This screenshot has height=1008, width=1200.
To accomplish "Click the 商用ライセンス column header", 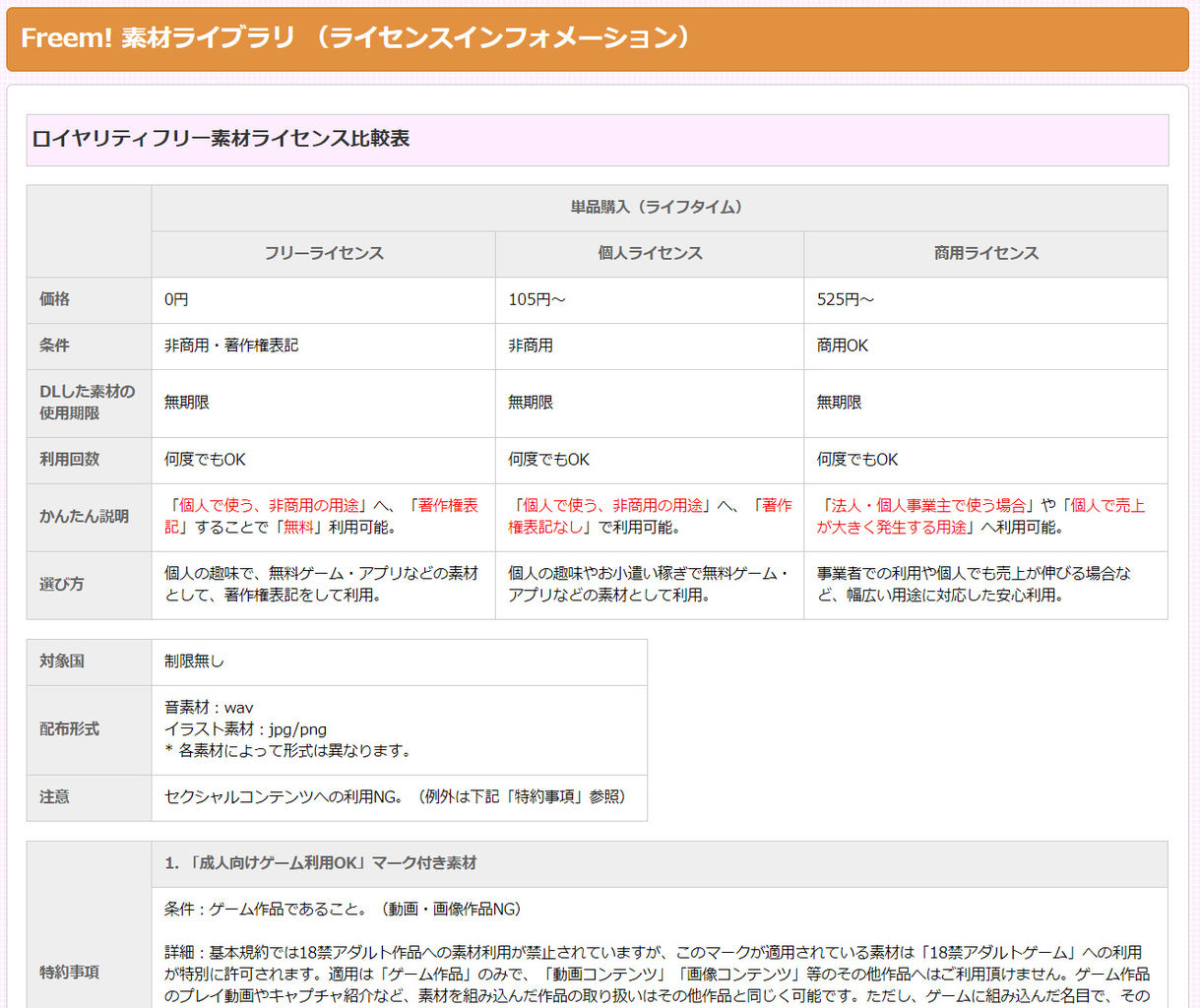I will click(986, 254).
